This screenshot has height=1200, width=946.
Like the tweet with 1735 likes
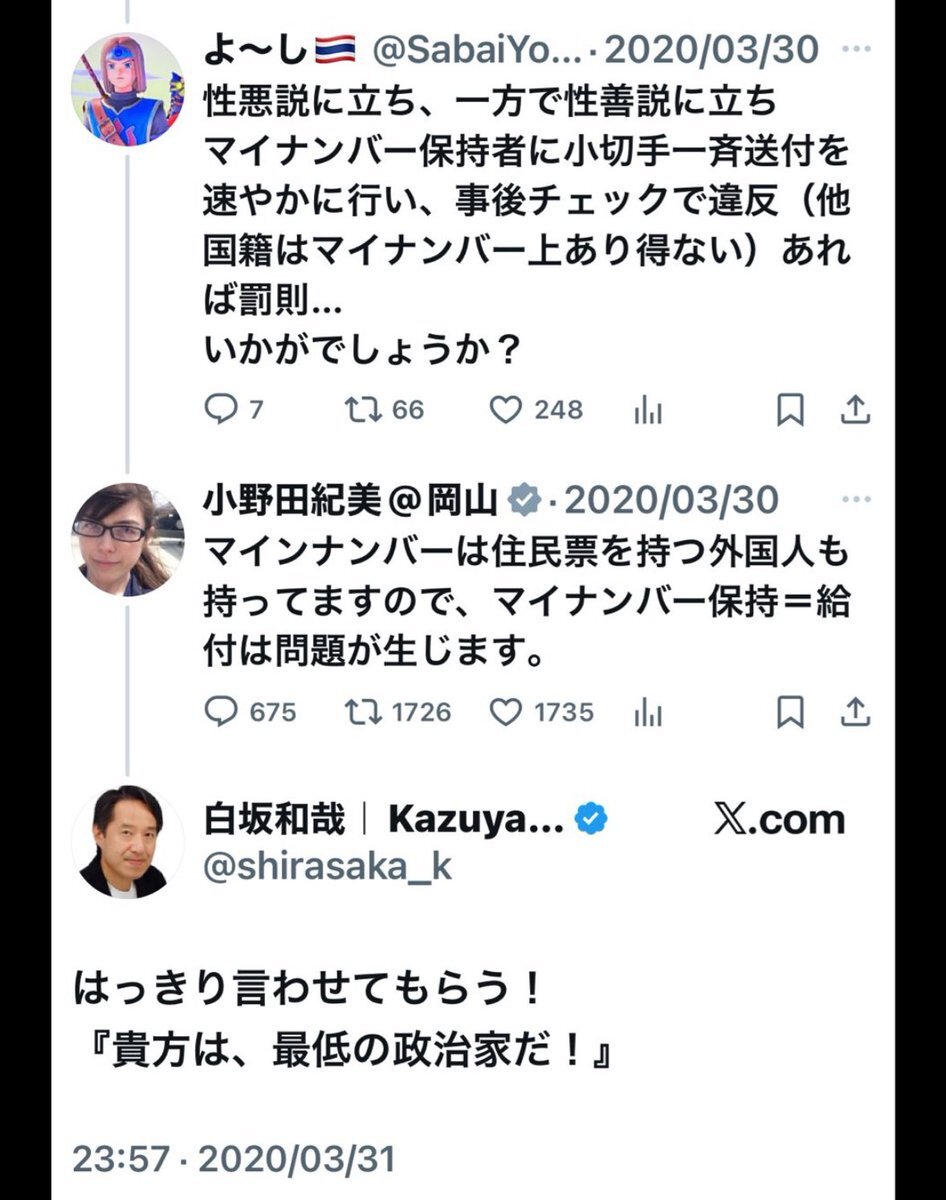(x=506, y=711)
